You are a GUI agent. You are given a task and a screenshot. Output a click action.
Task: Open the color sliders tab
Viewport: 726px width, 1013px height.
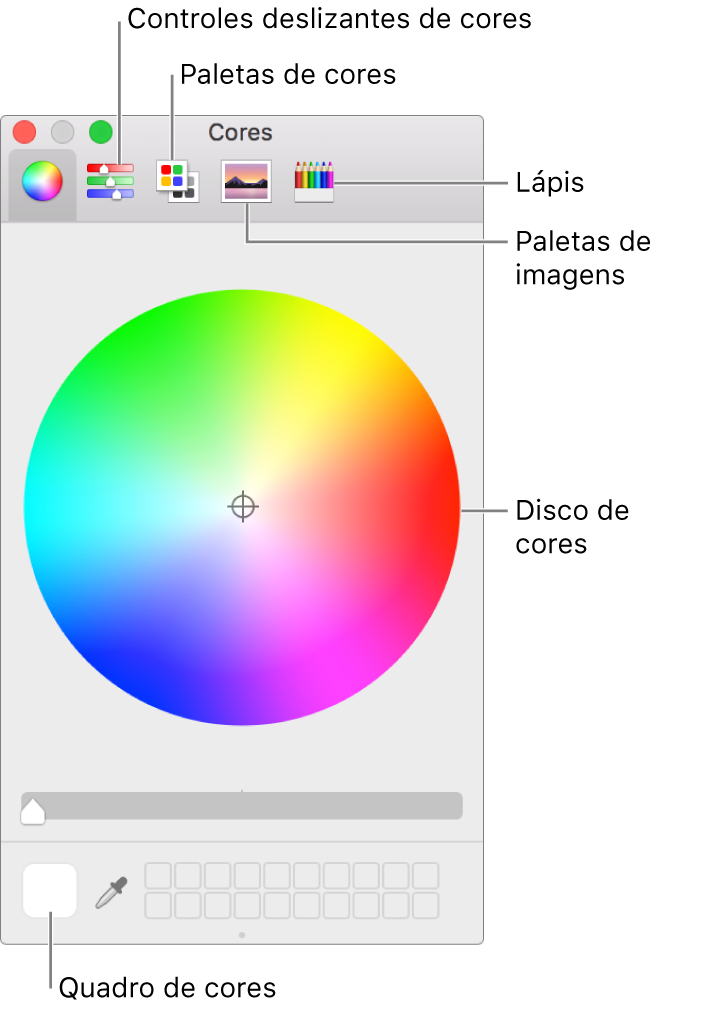[x=110, y=182]
